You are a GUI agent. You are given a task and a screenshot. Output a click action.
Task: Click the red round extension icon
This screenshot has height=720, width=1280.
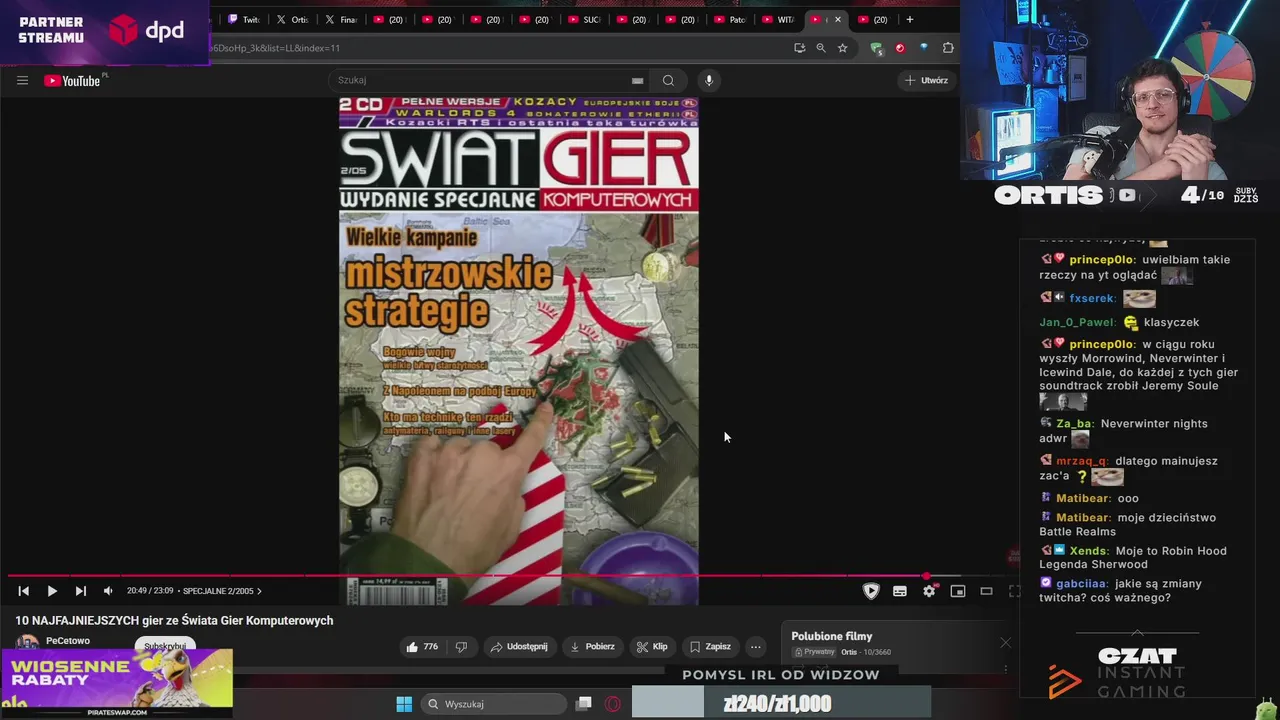(x=900, y=48)
